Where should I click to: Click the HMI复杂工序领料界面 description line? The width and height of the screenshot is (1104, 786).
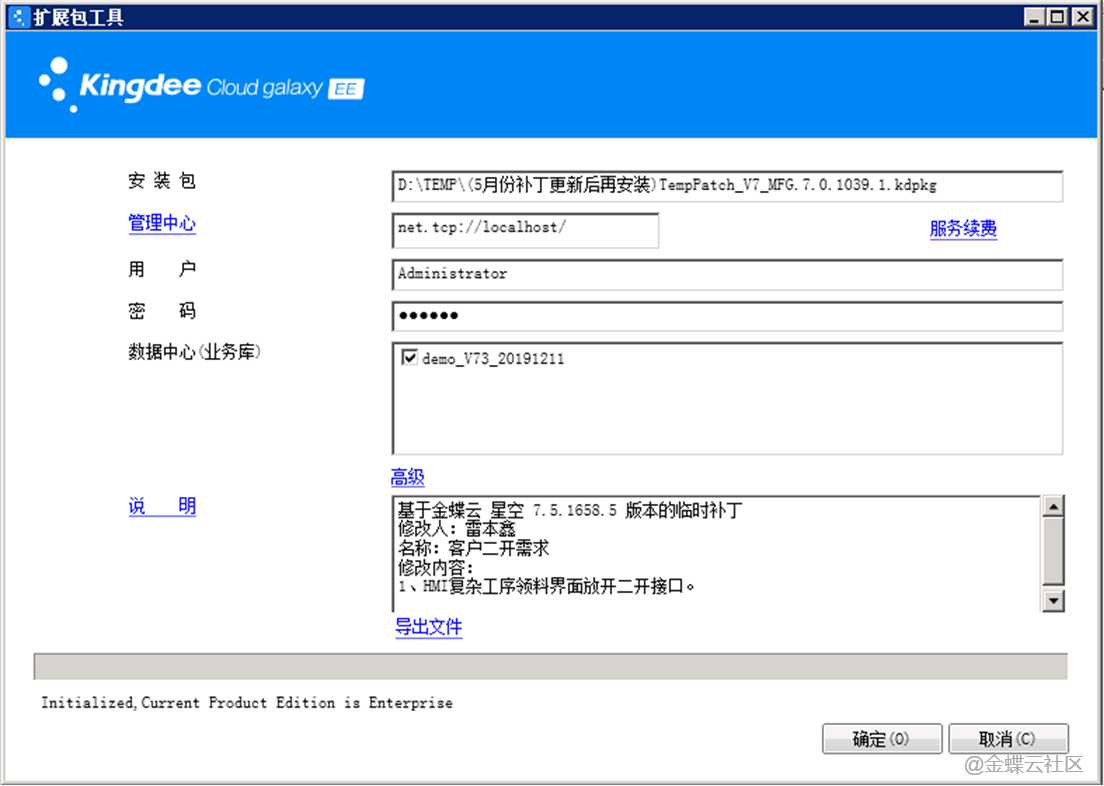coord(546,586)
